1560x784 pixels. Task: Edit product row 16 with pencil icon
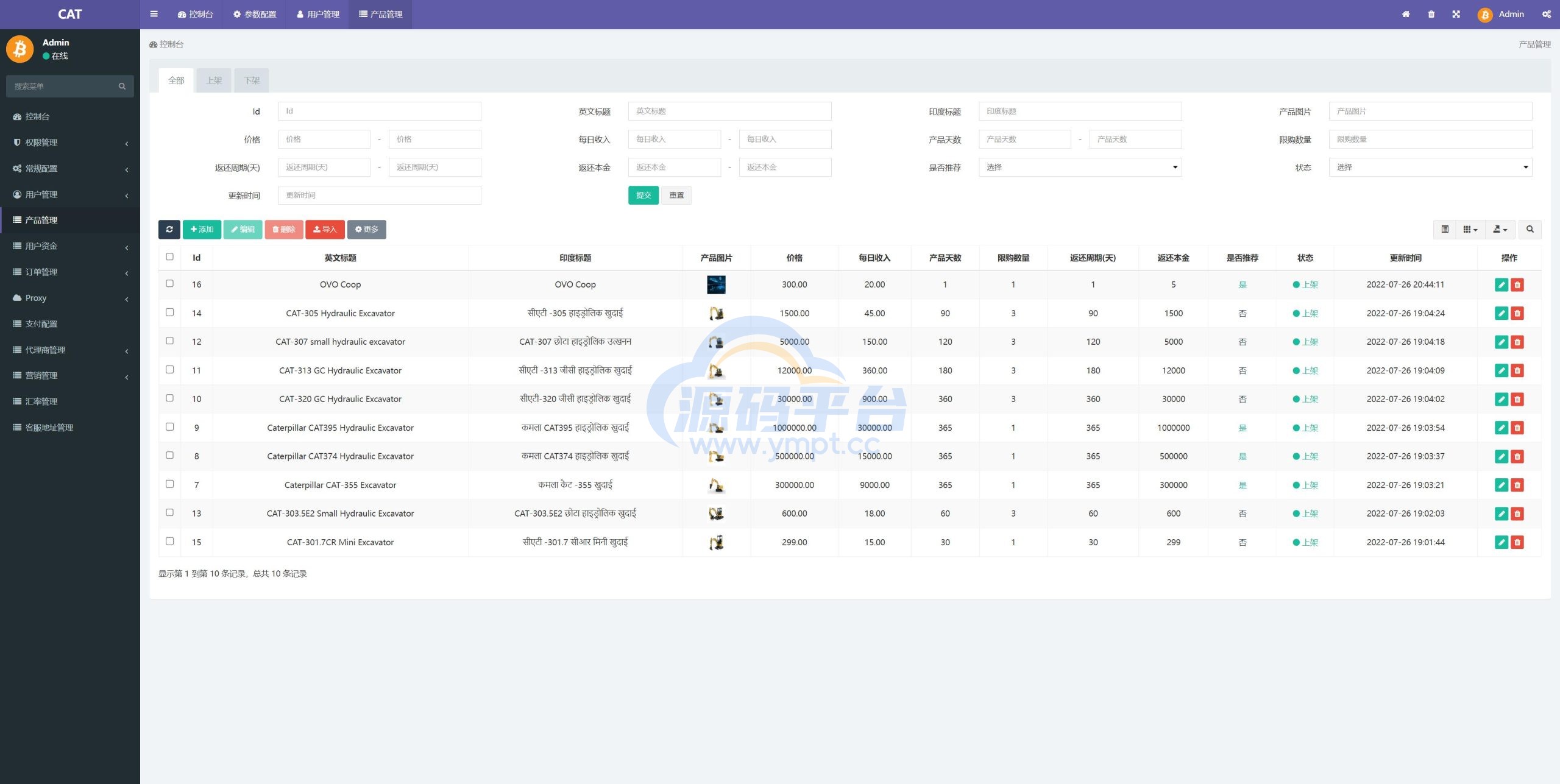[x=1501, y=284]
